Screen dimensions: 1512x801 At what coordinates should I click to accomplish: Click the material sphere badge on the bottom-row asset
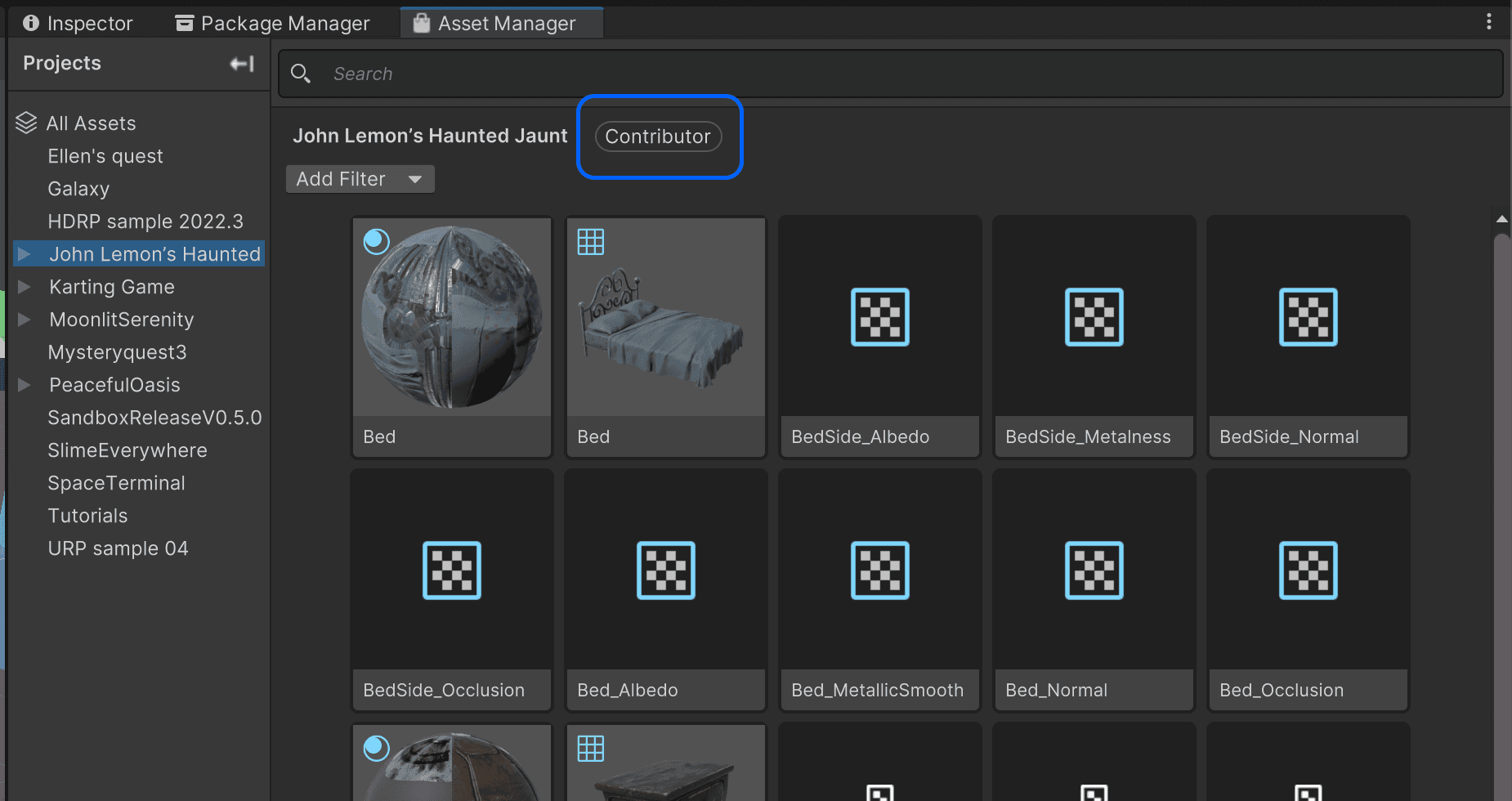click(376, 746)
